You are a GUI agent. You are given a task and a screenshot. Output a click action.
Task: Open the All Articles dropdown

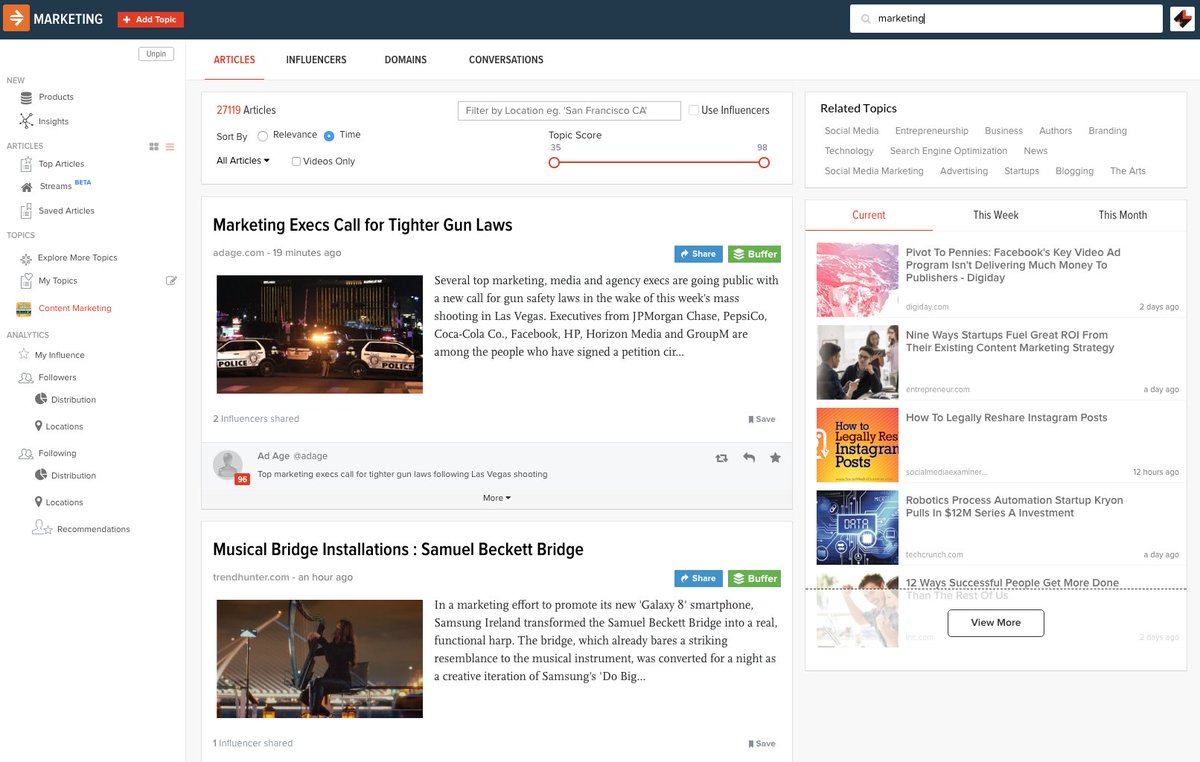point(243,160)
